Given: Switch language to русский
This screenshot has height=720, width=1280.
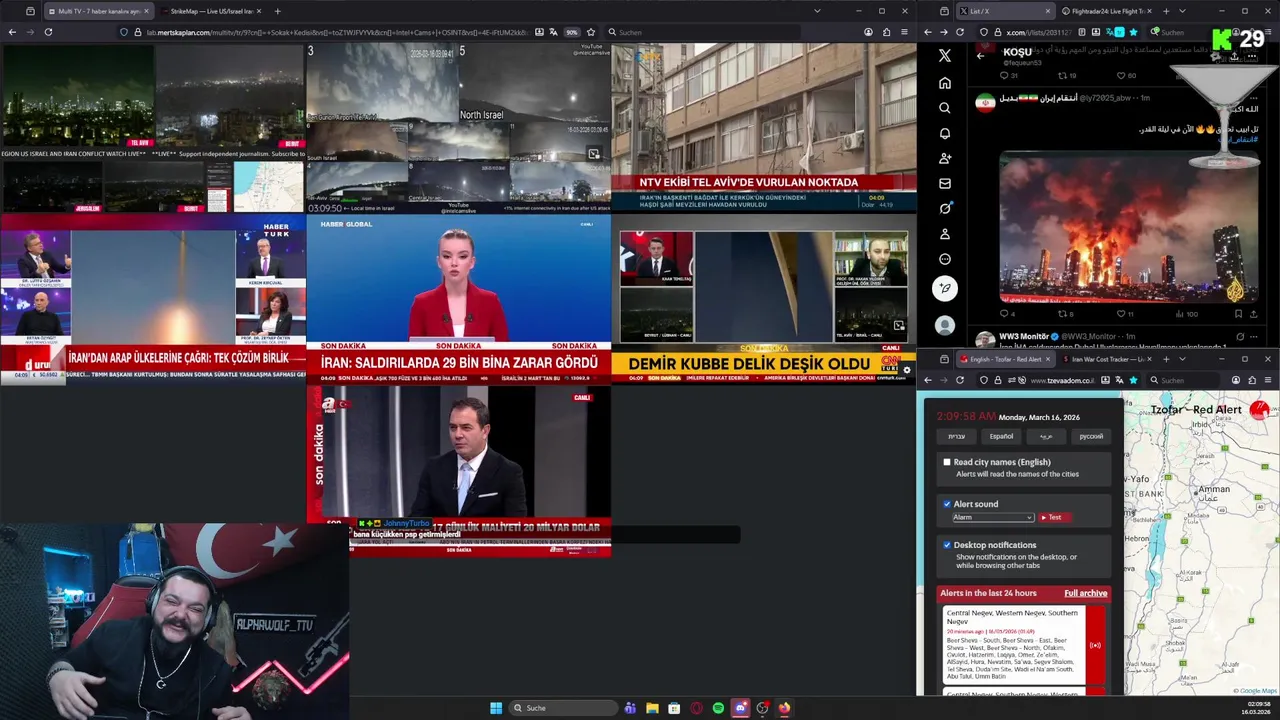Looking at the screenshot, I should [x=1091, y=436].
